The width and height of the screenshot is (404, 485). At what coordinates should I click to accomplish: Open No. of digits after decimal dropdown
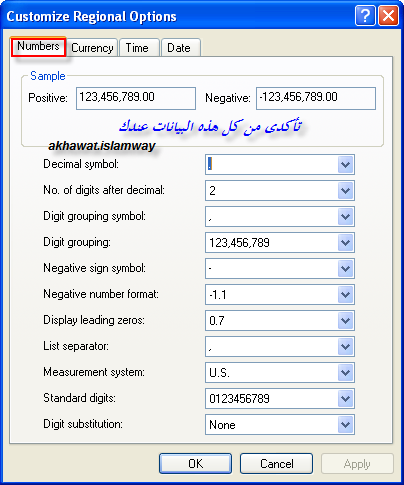click(x=345, y=190)
